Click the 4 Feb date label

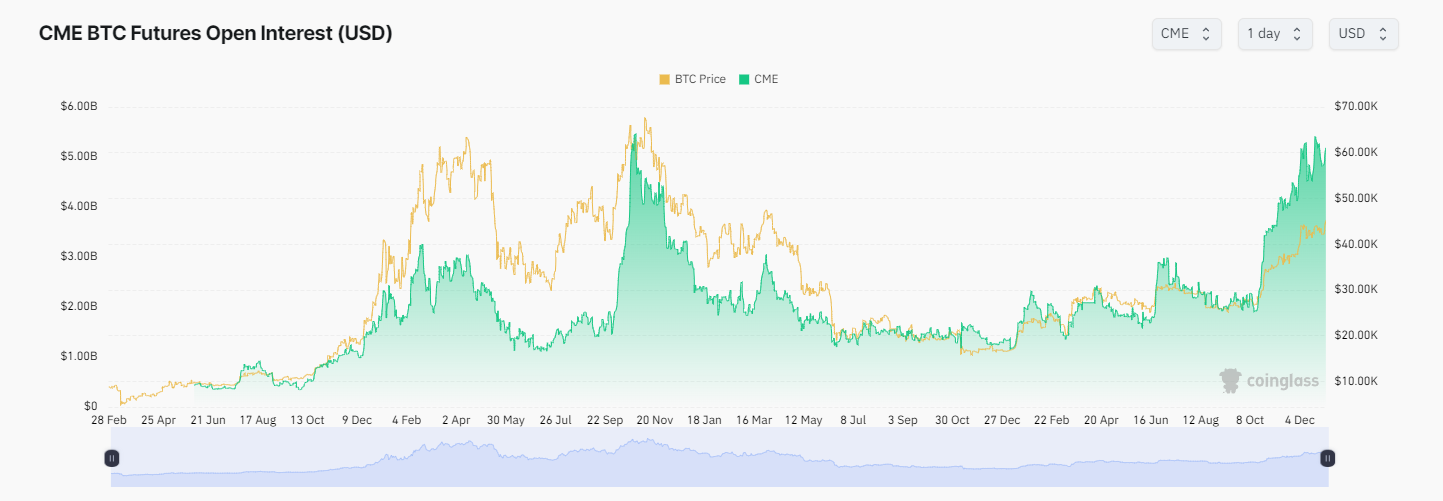tap(406, 421)
